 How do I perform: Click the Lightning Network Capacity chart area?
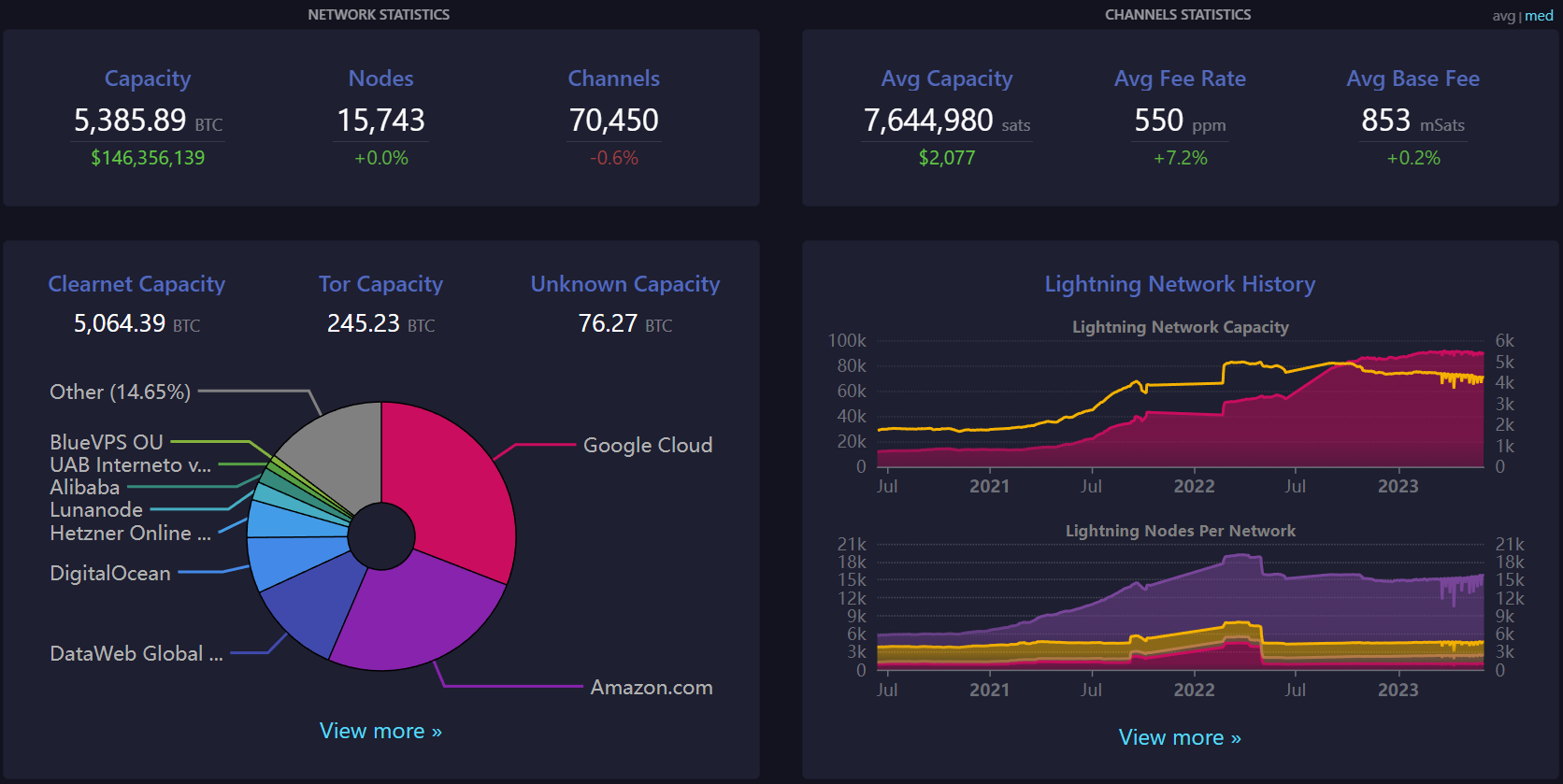click(1180, 411)
